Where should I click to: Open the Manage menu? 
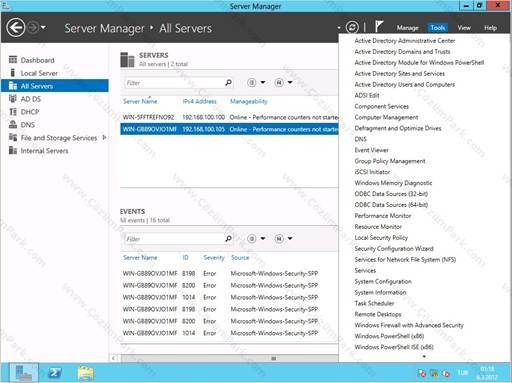pos(407,28)
